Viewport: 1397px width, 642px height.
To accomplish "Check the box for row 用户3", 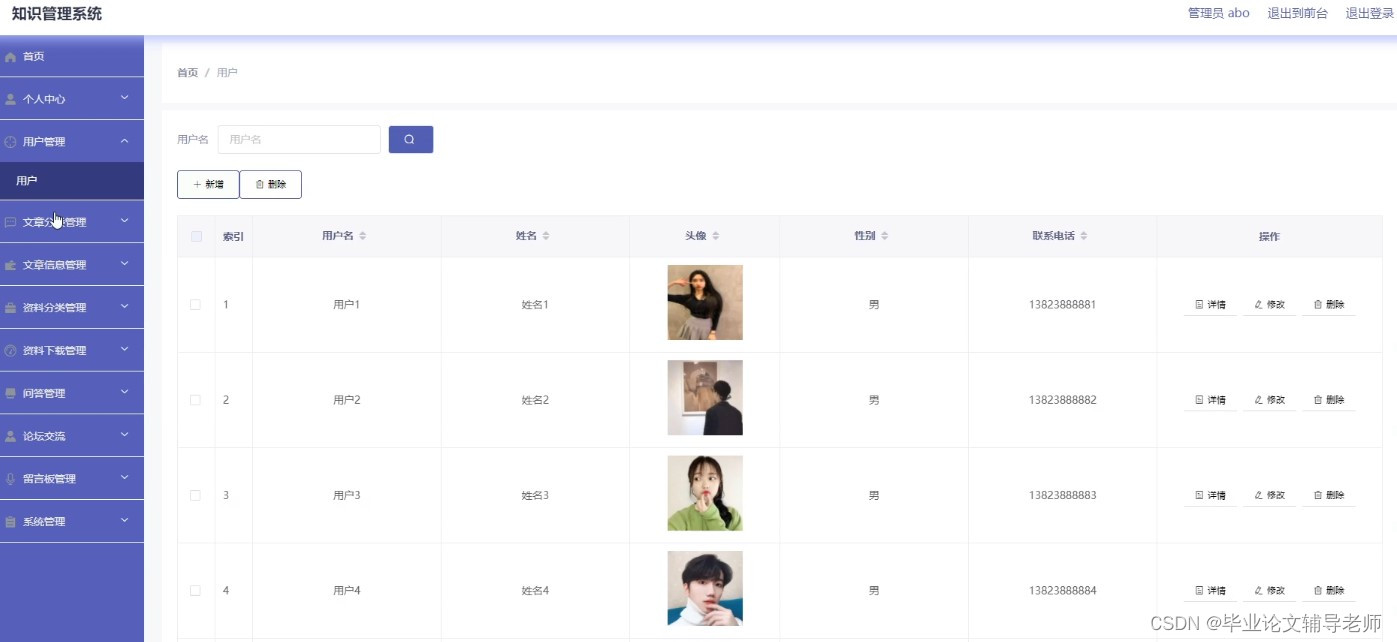I will click(196, 495).
